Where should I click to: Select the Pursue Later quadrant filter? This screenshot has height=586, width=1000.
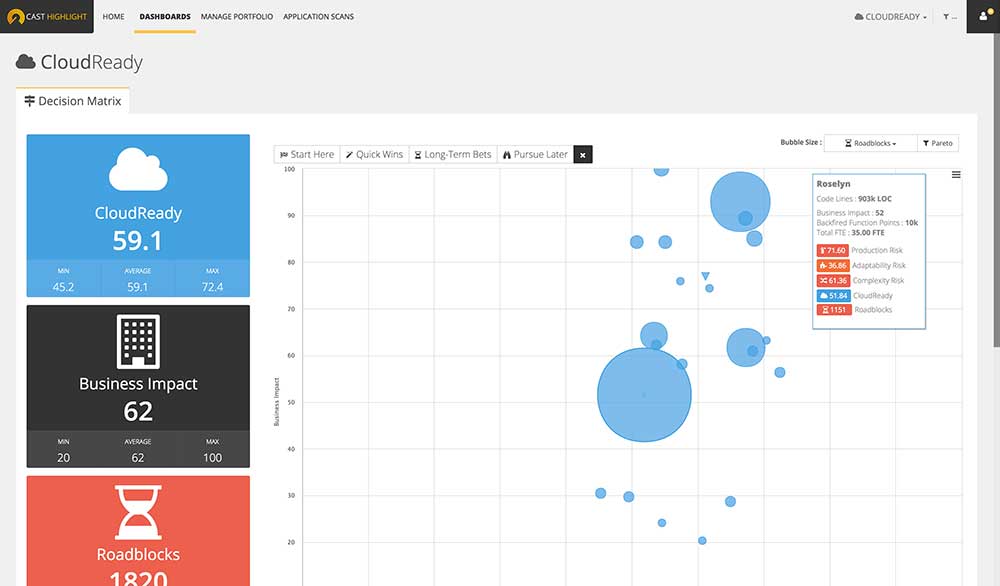point(535,154)
